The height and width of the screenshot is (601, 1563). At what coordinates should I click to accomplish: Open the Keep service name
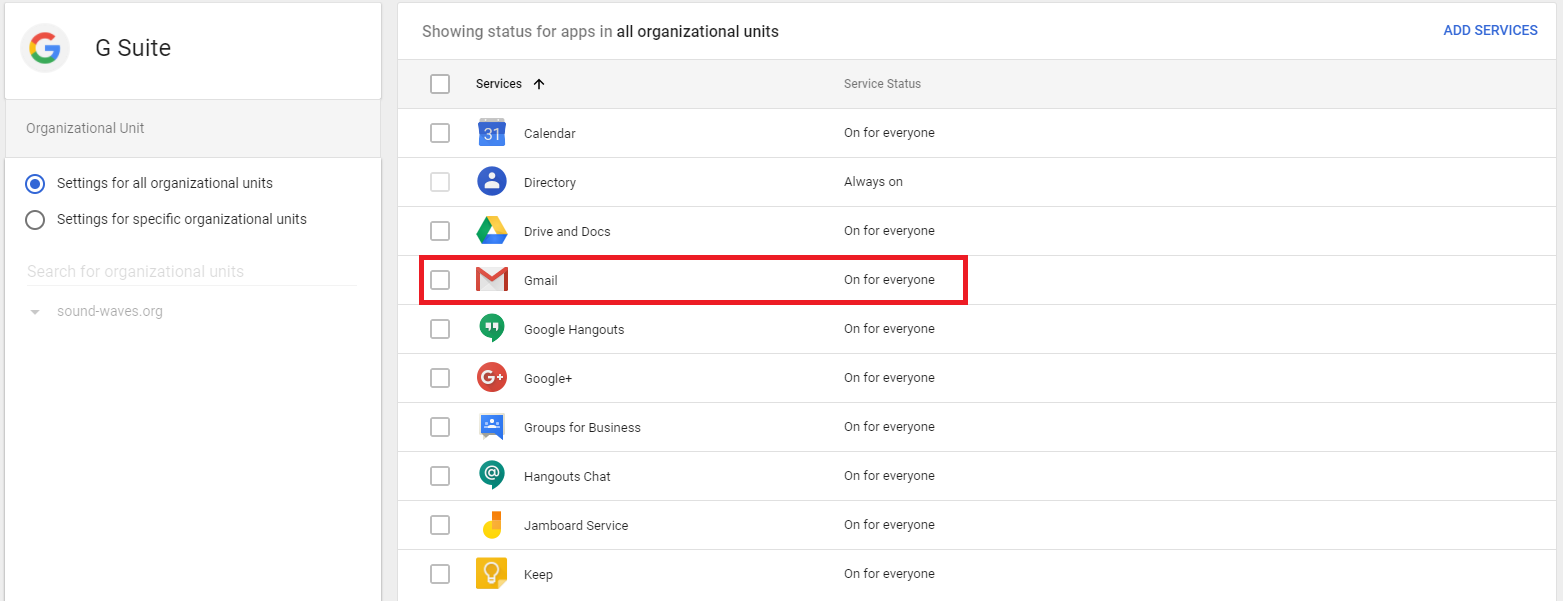538,575
